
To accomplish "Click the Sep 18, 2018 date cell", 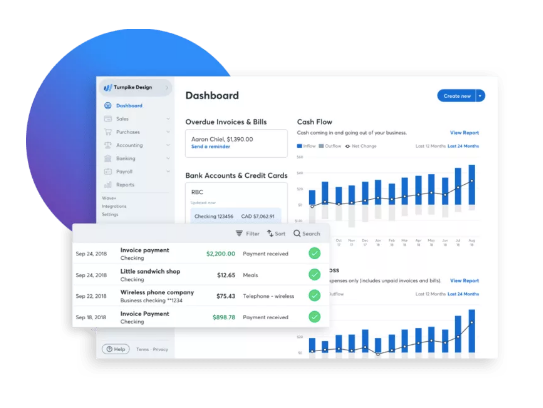I will click(91, 317).
